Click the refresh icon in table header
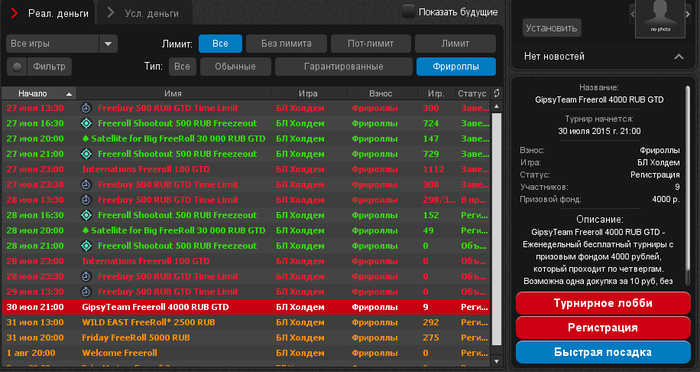Viewport: 700px width, 372px height. click(x=496, y=93)
